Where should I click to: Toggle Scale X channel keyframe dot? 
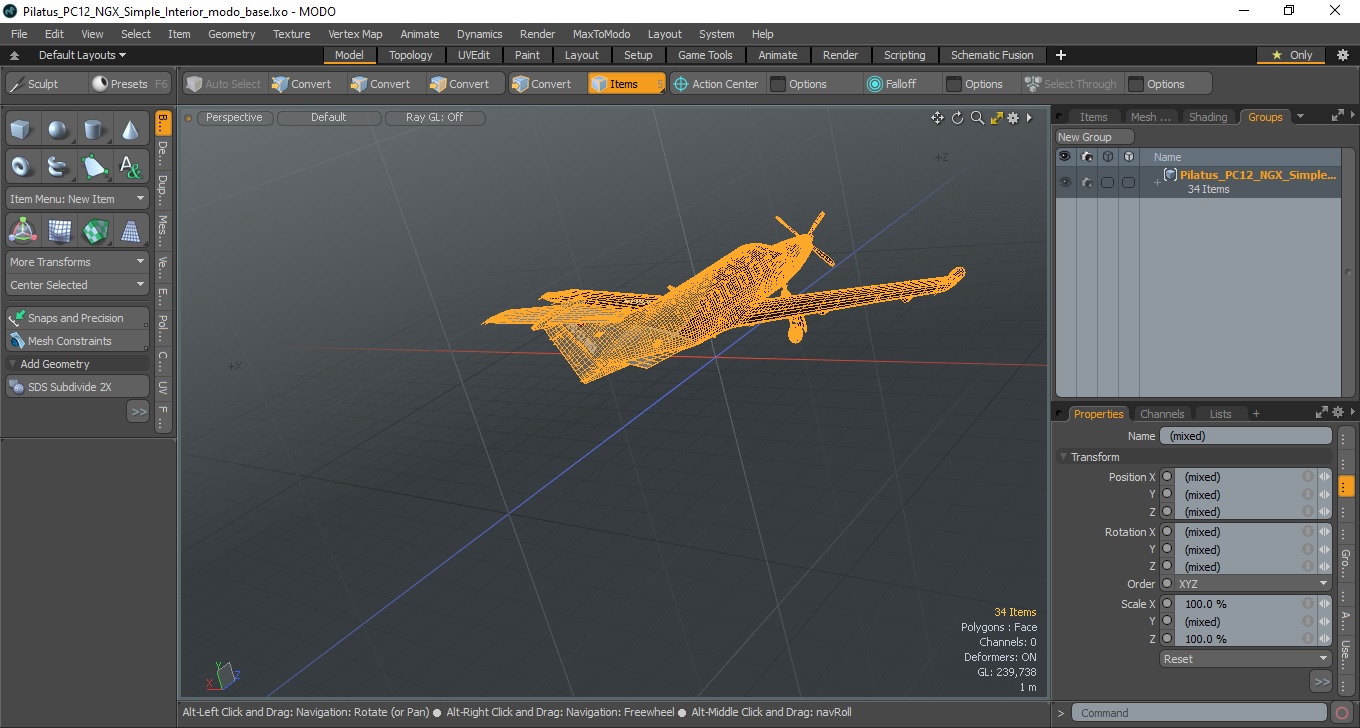click(x=1167, y=604)
